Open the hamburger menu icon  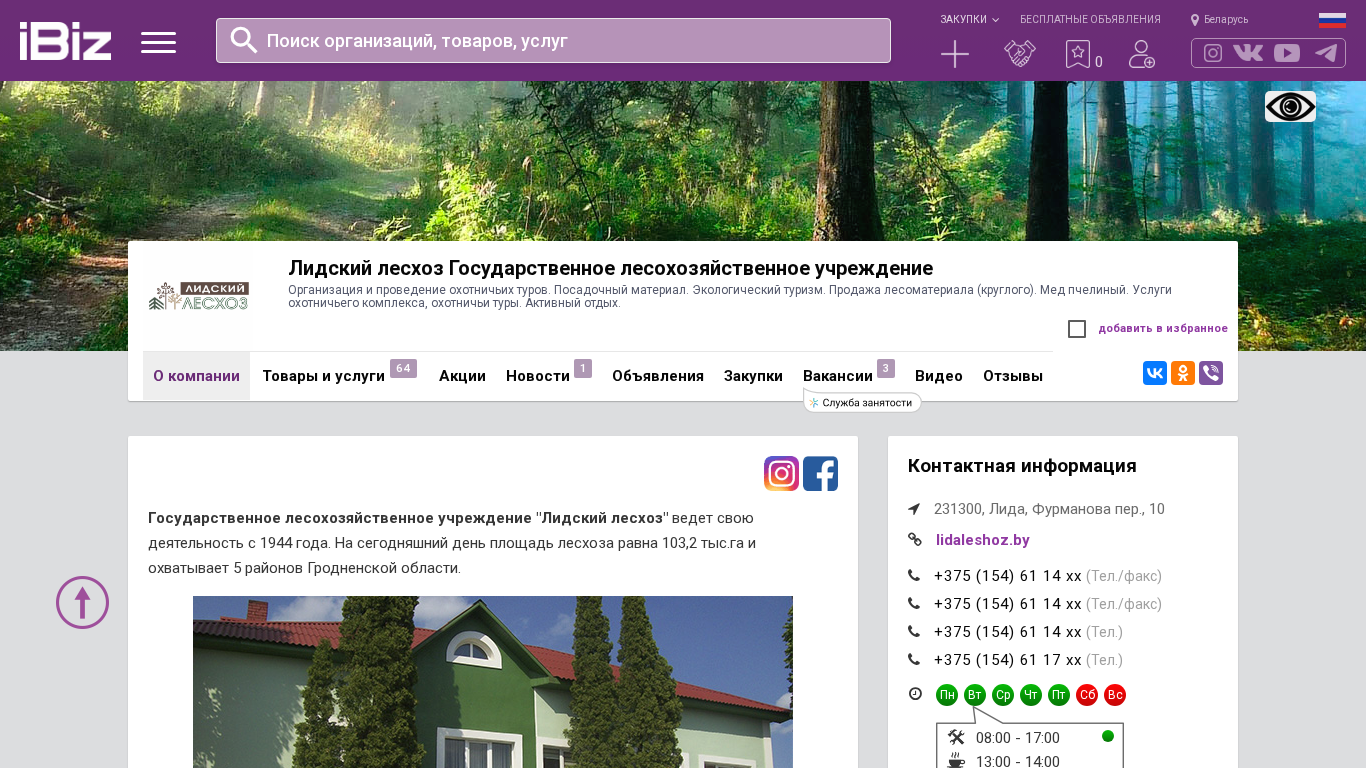click(158, 42)
